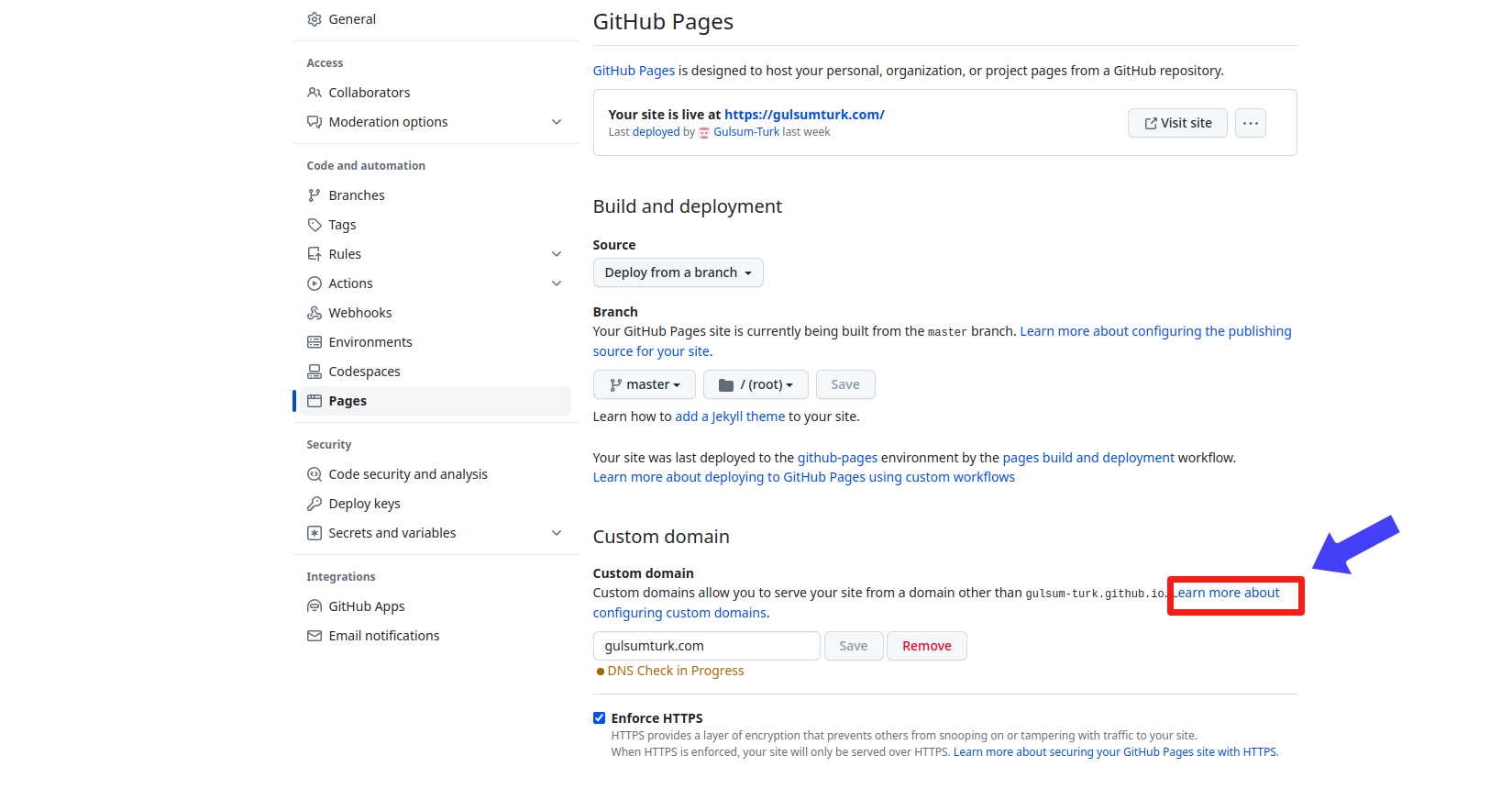
Task: Expand the Rules section chevron
Action: 557,254
